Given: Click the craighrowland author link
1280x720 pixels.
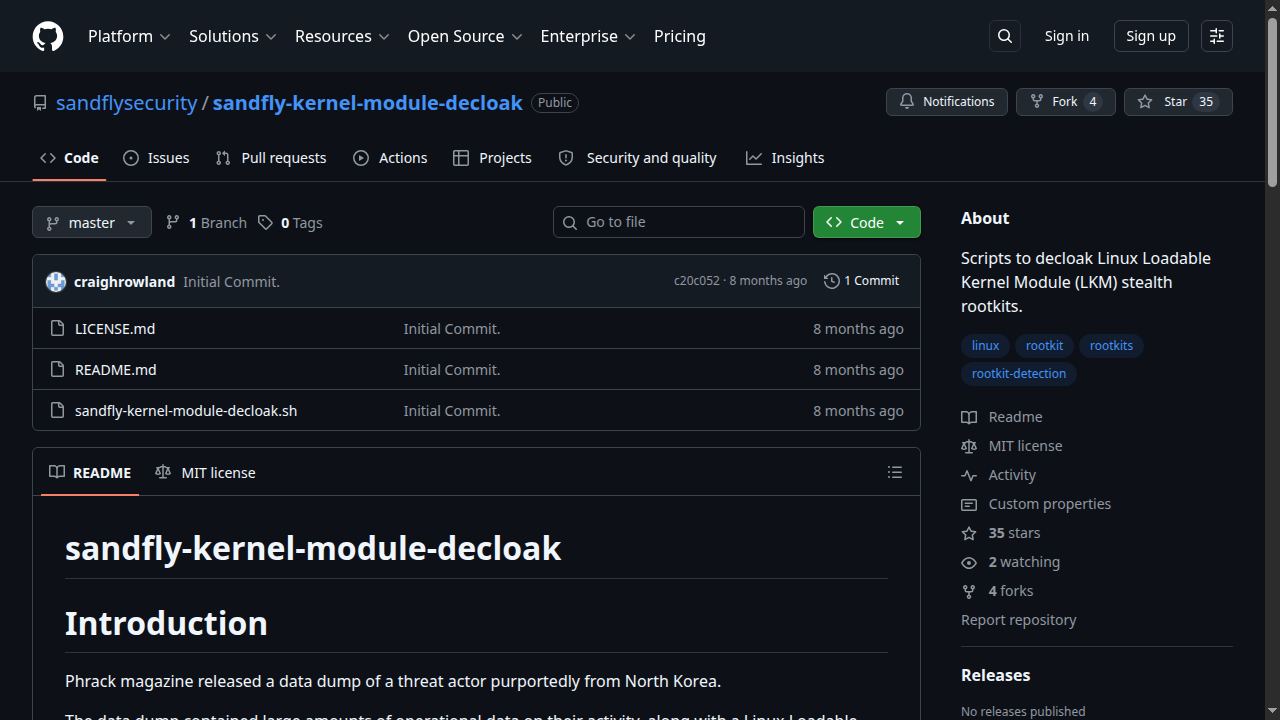Looking at the screenshot, I should click(x=124, y=282).
